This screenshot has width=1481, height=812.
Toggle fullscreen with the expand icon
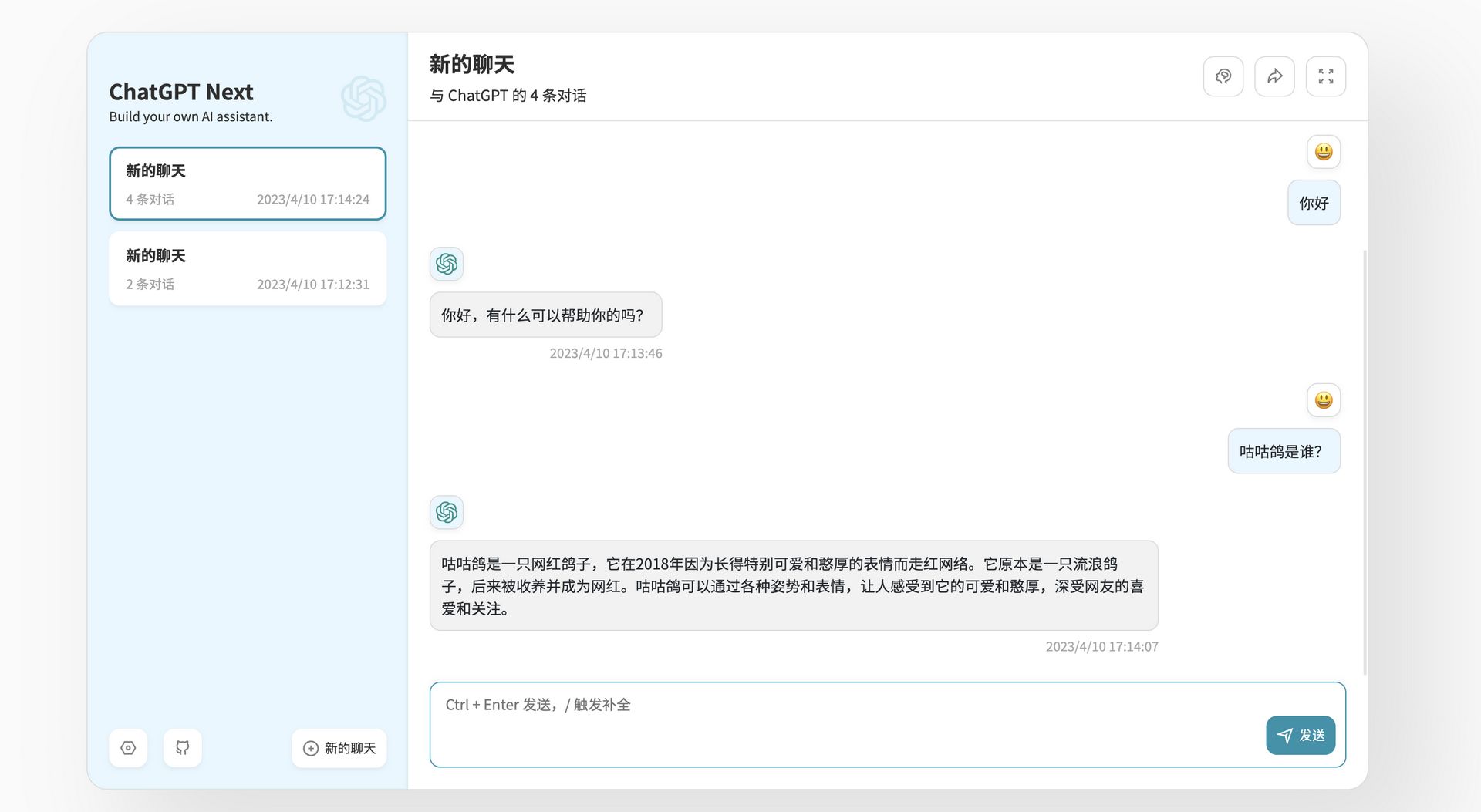click(x=1325, y=76)
